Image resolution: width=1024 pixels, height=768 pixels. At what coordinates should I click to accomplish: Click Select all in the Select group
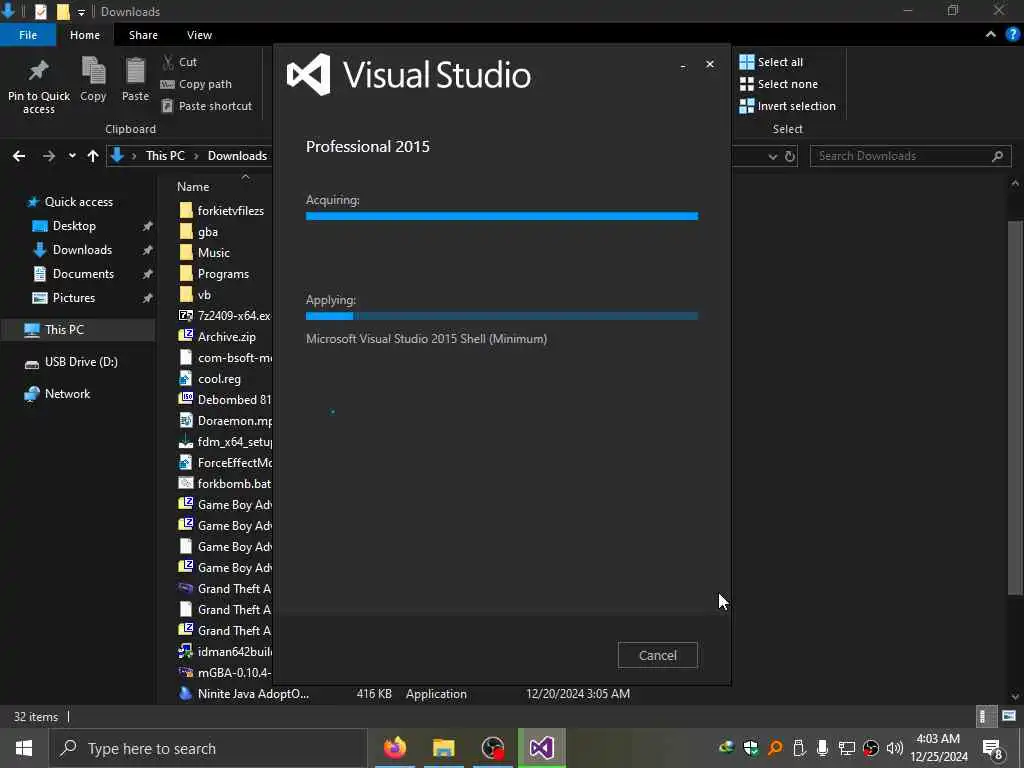(x=771, y=62)
